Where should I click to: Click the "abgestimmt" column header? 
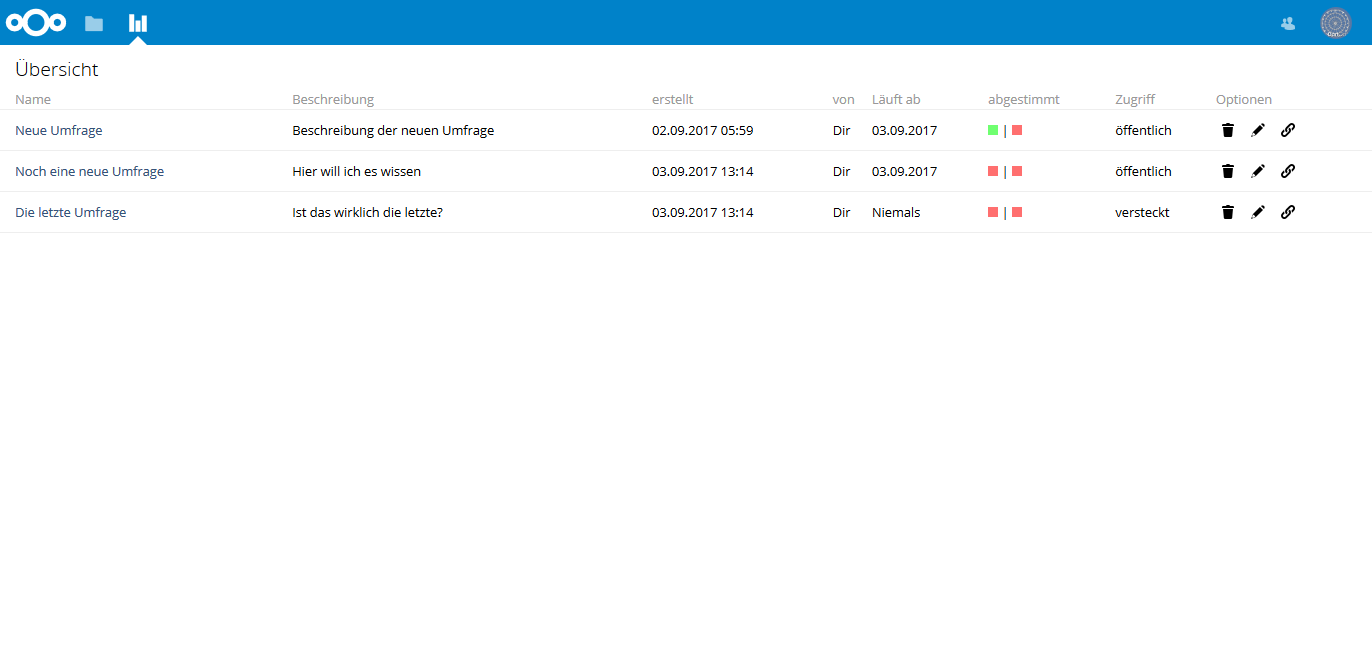[1024, 99]
